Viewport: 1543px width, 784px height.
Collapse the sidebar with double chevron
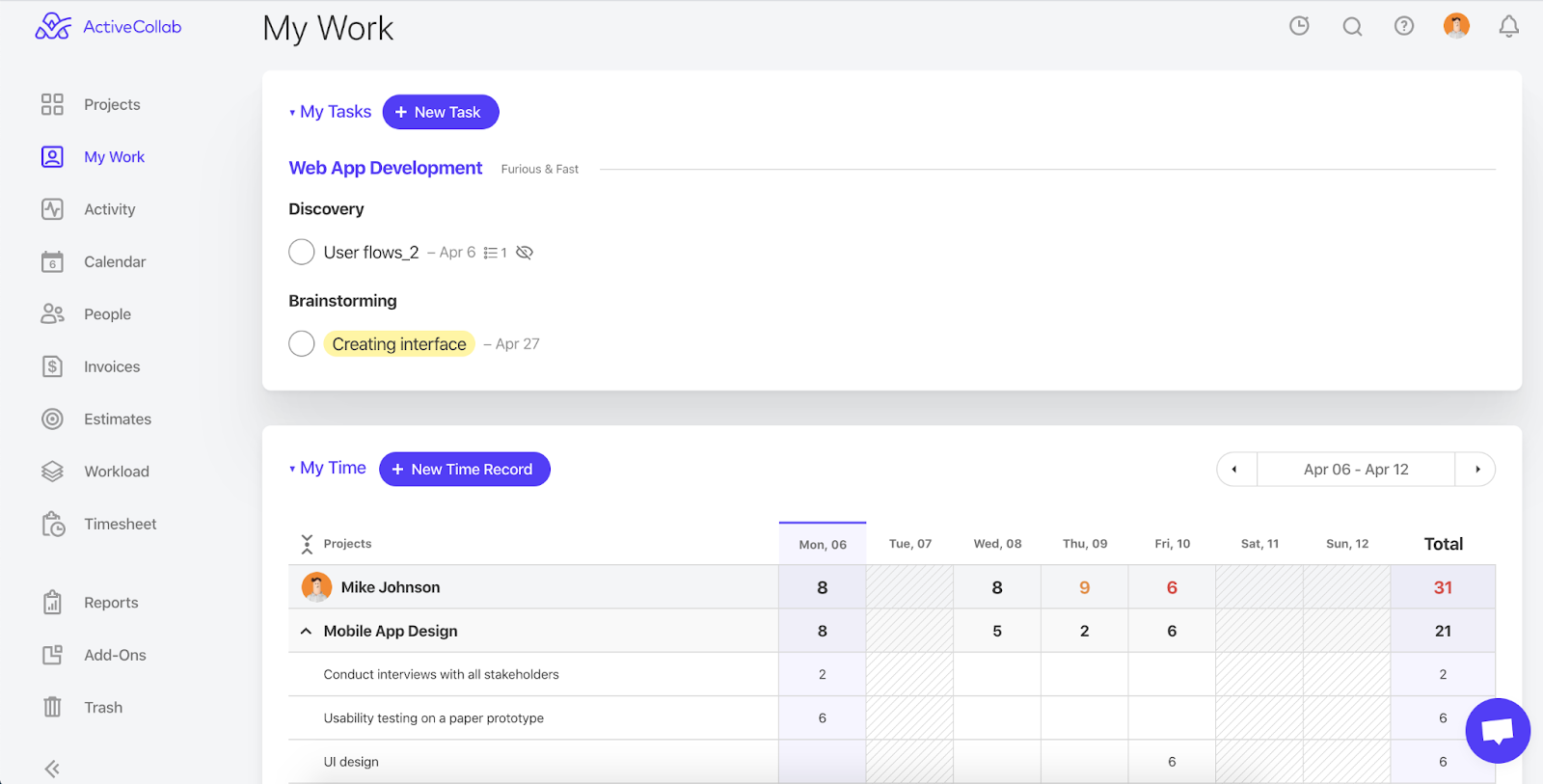[52, 768]
